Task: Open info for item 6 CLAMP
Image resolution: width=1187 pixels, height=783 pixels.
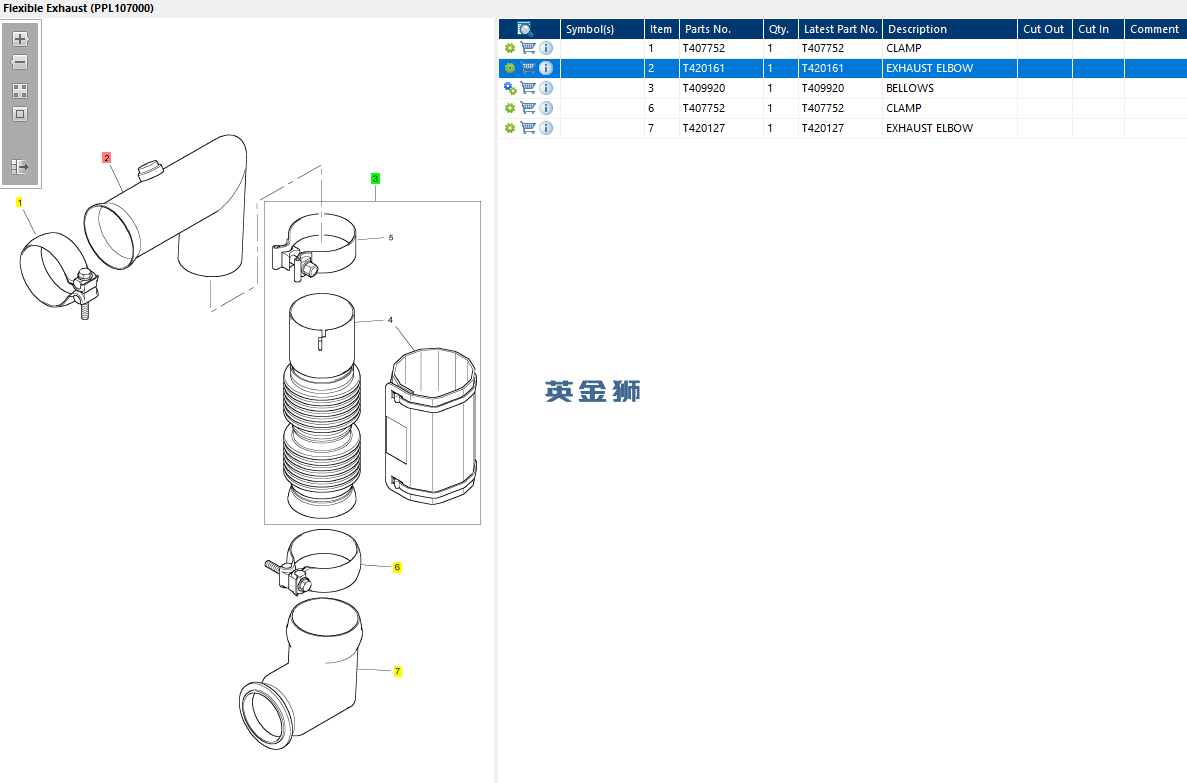Action: coord(546,108)
